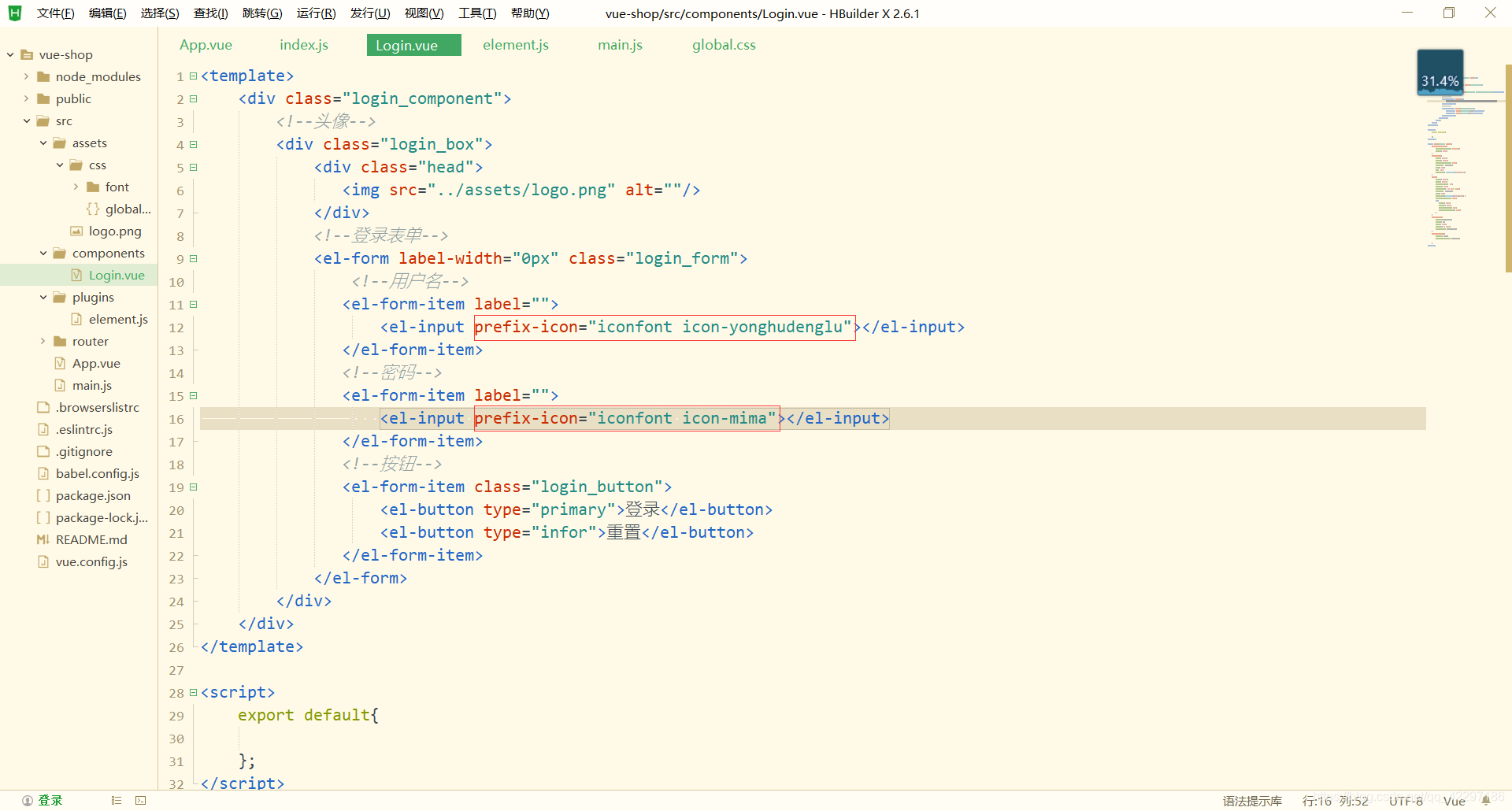Click the 行:16 列:52 cursor position indicator
This screenshot has height=811, width=1512.
click(1335, 801)
